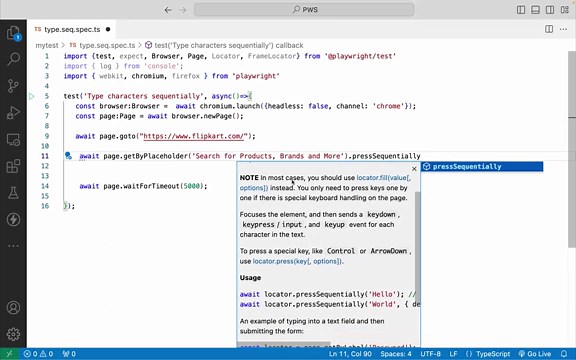This screenshot has width=576, height=360.
Task: Click the 'Usage' heading in documentation popup
Action: click(250, 278)
